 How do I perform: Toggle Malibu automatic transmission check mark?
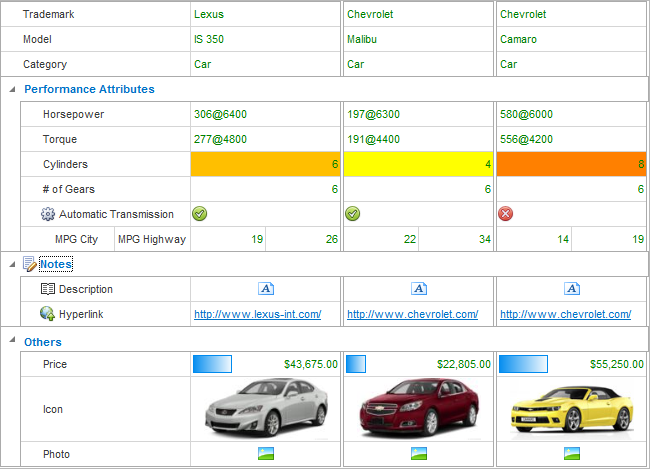pos(352,214)
